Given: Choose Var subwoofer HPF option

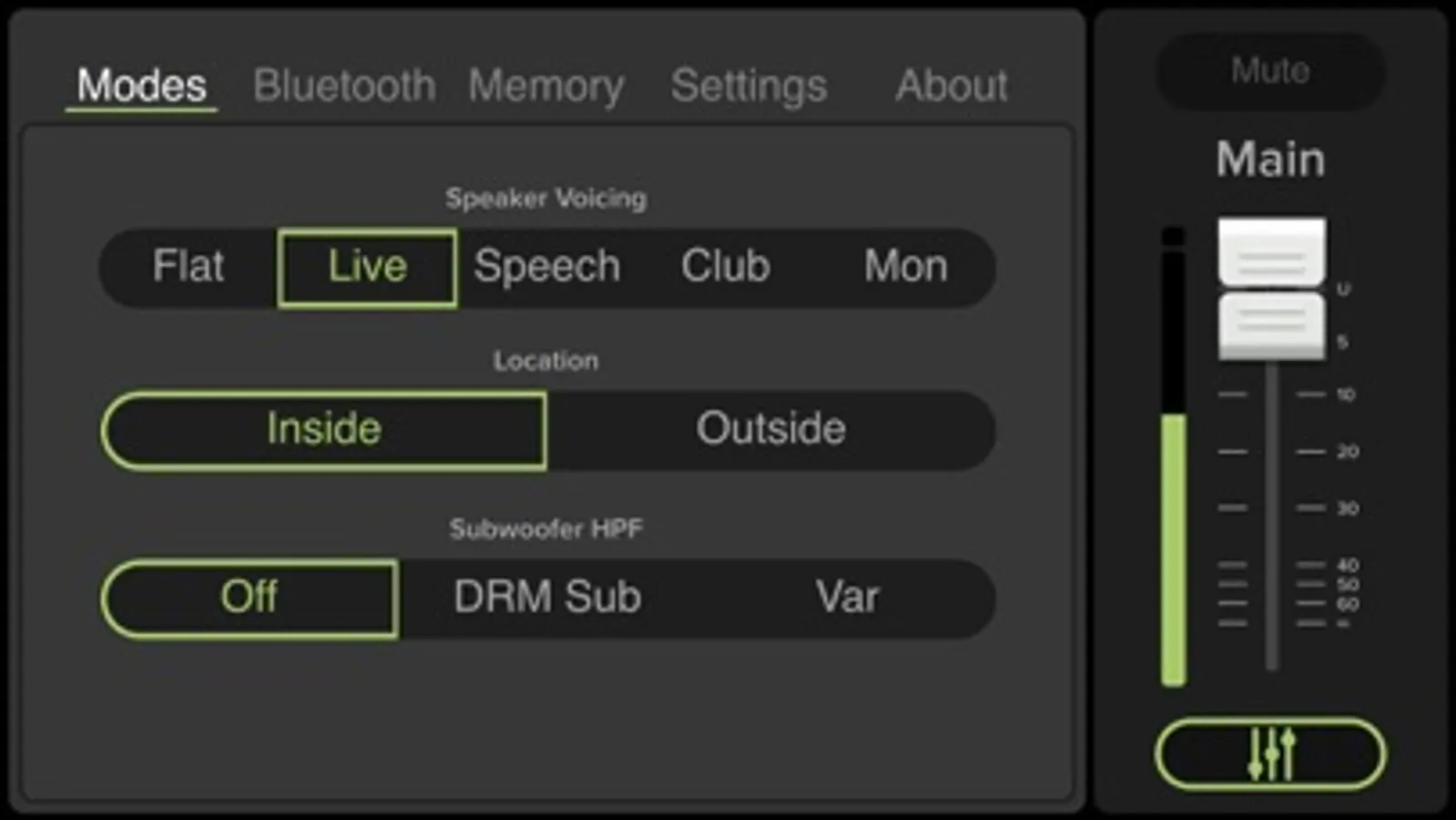Looking at the screenshot, I should [847, 598].
